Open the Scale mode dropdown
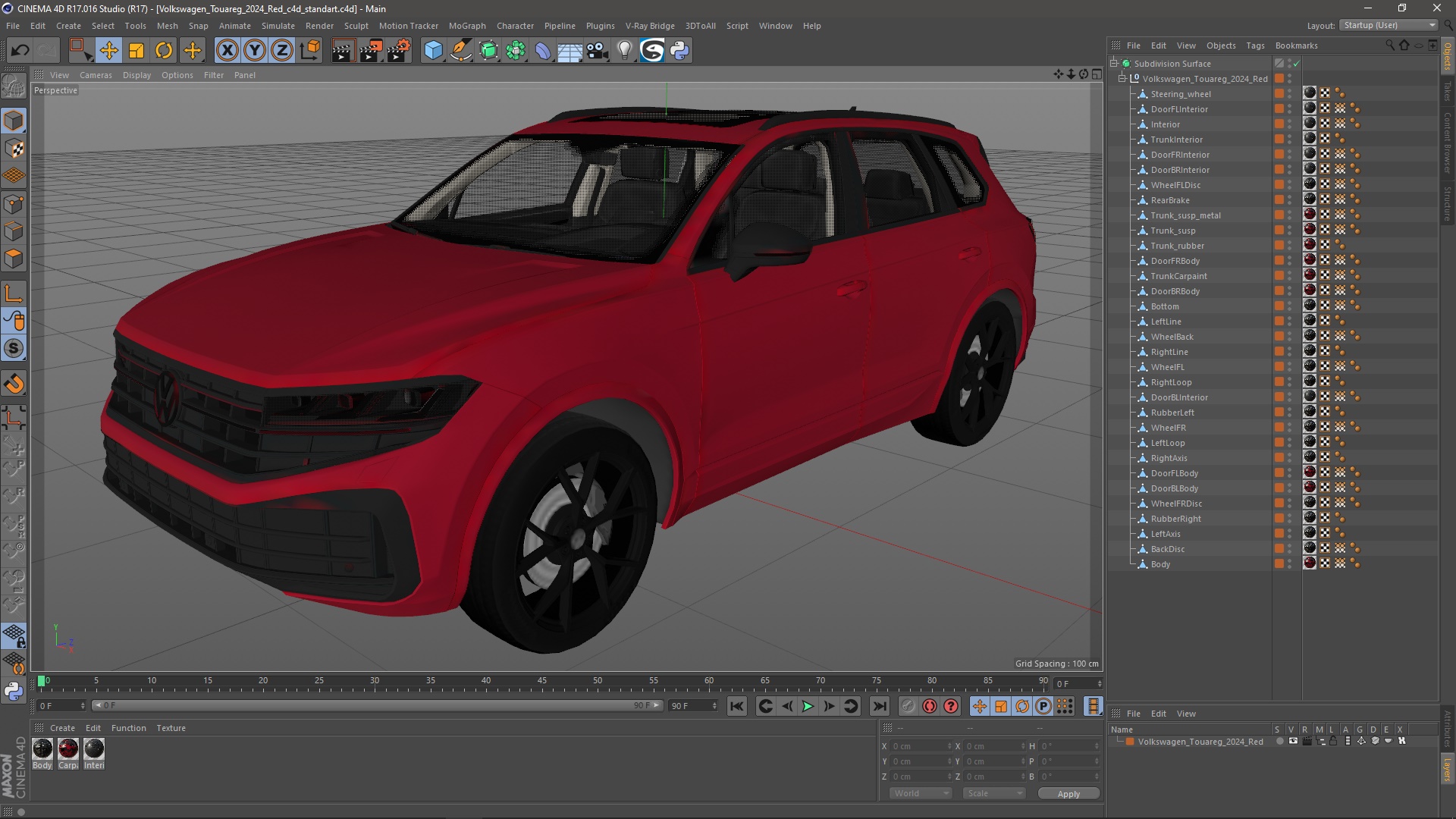The image size is (1456, 819). click(994, 793)
